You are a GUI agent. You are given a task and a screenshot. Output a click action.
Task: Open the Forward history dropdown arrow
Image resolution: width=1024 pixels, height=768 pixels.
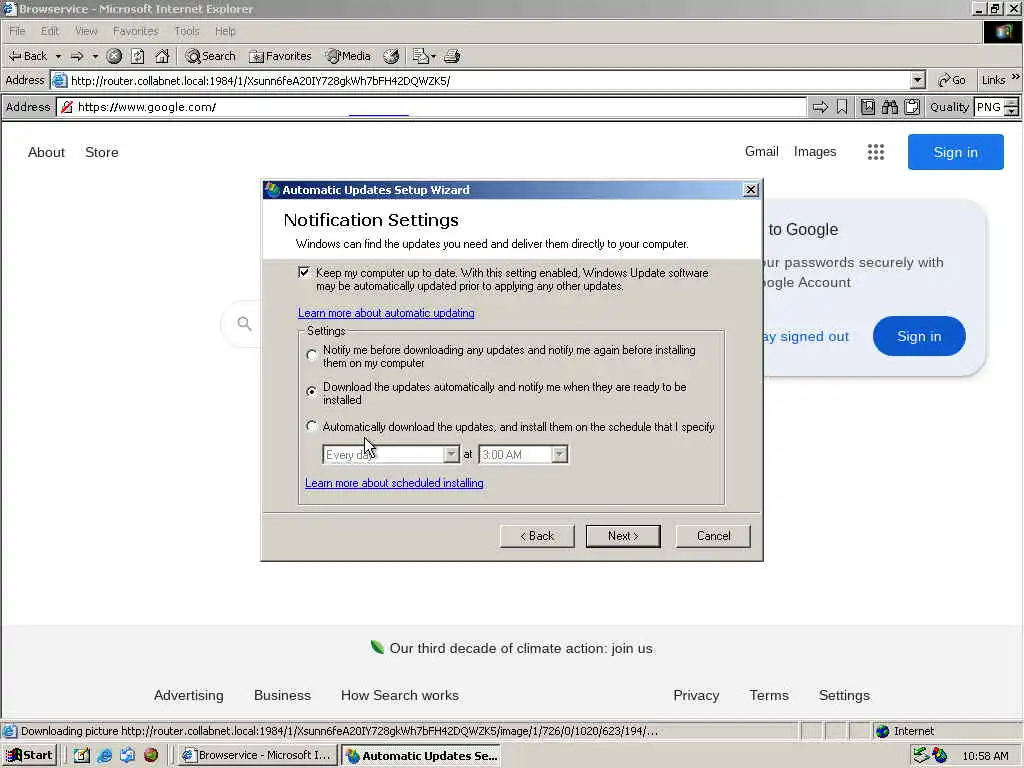tap(95, 56)
